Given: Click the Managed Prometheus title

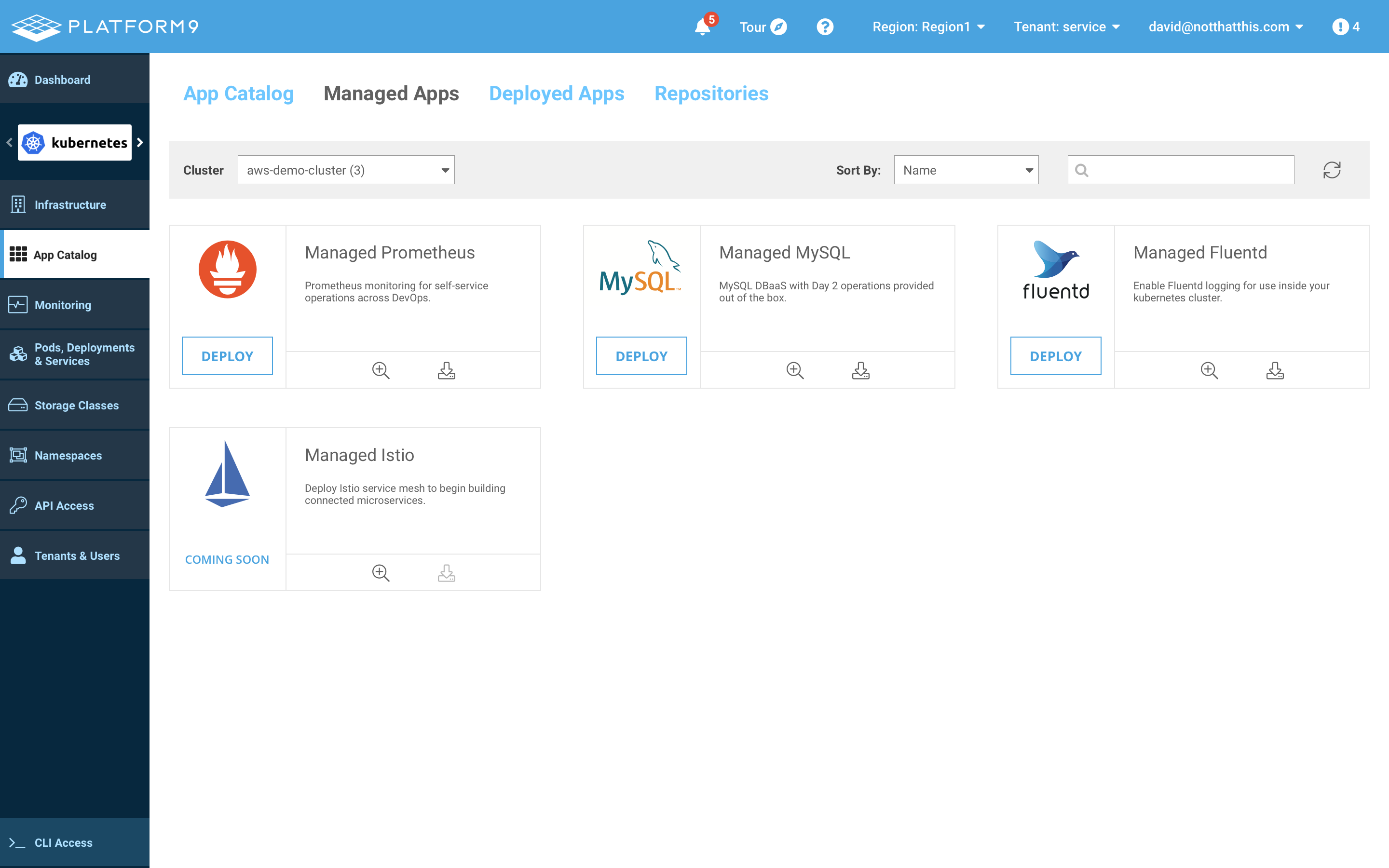Looking at the screenshot, I should point(390,253).
